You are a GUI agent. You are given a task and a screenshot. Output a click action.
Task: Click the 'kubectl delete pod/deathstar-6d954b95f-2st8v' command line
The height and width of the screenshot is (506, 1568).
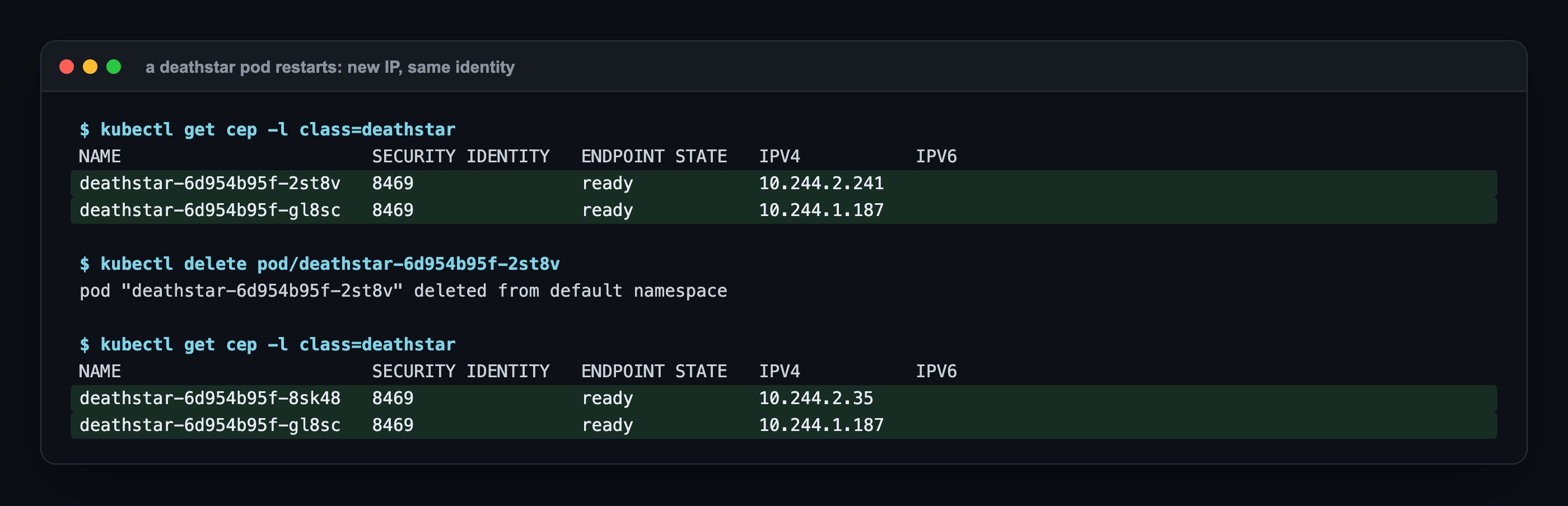coord(320,264)
